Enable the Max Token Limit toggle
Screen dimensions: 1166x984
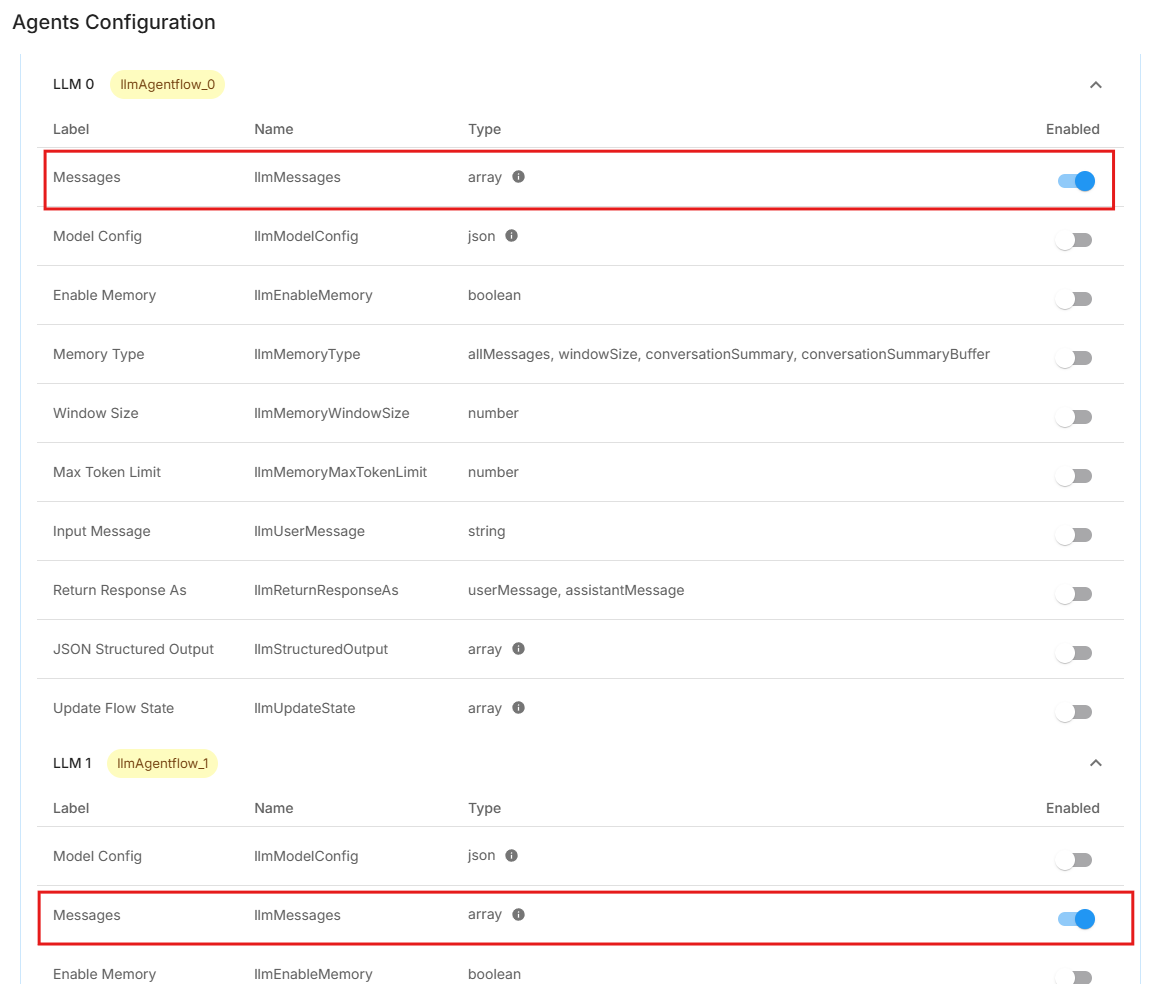pyautogui.click(x=1074, y=476)
